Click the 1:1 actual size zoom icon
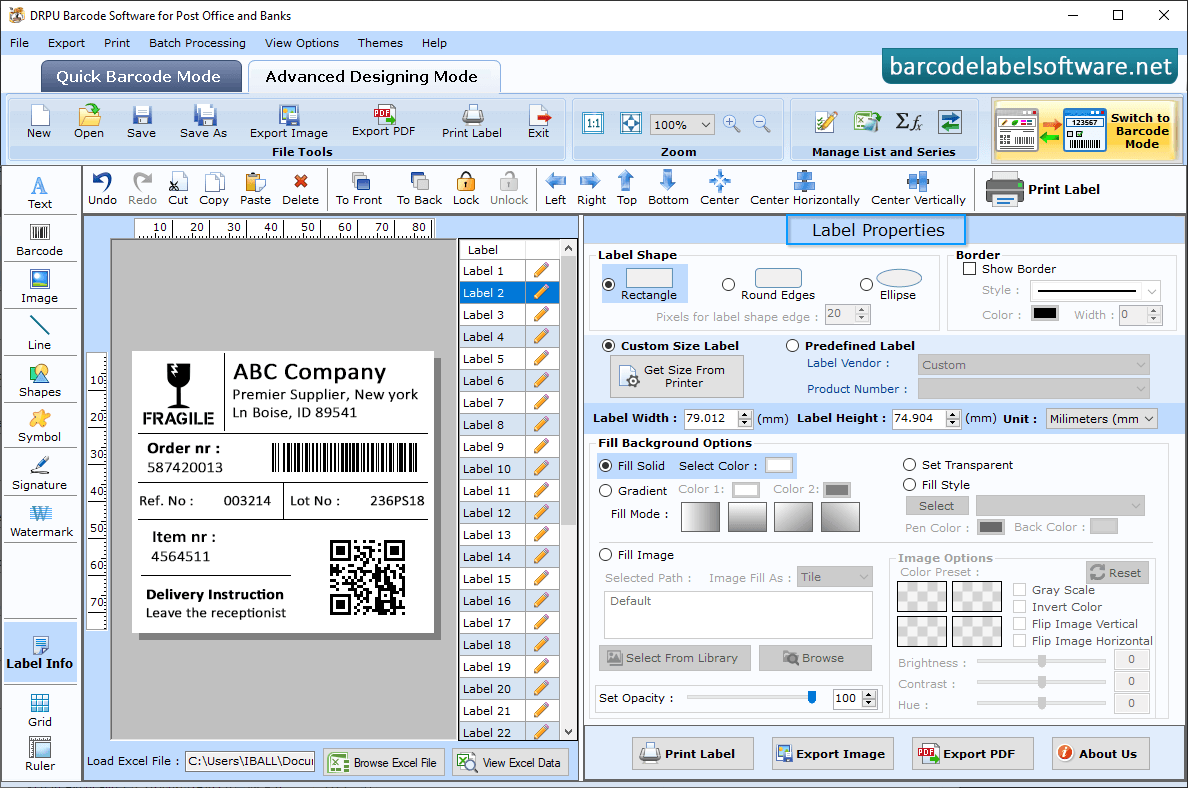The height and width of the screenshot is (788, 1188). [x=593, y=123]
